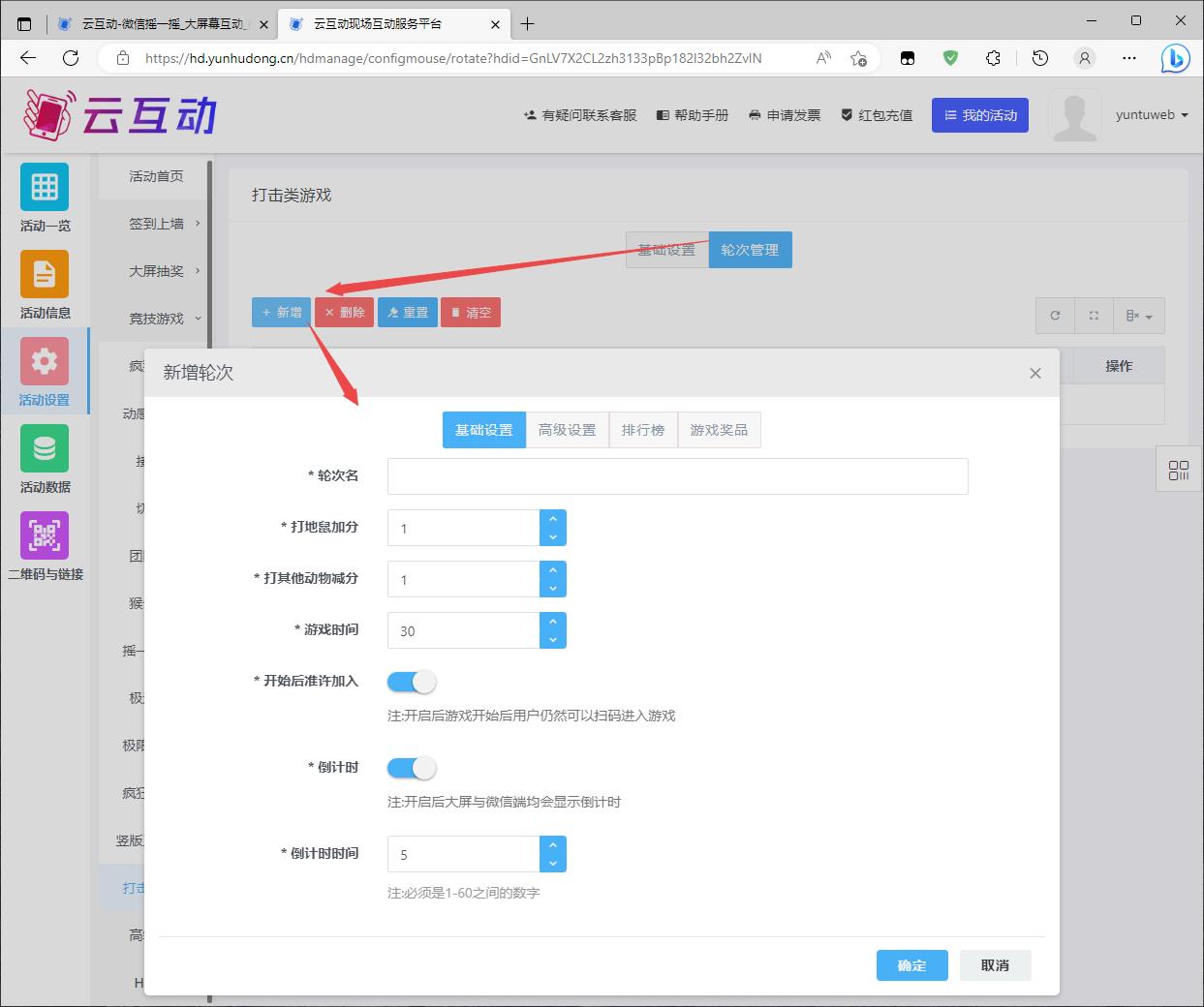Open the 游戏奖品 tab

[x=719, y=430]
